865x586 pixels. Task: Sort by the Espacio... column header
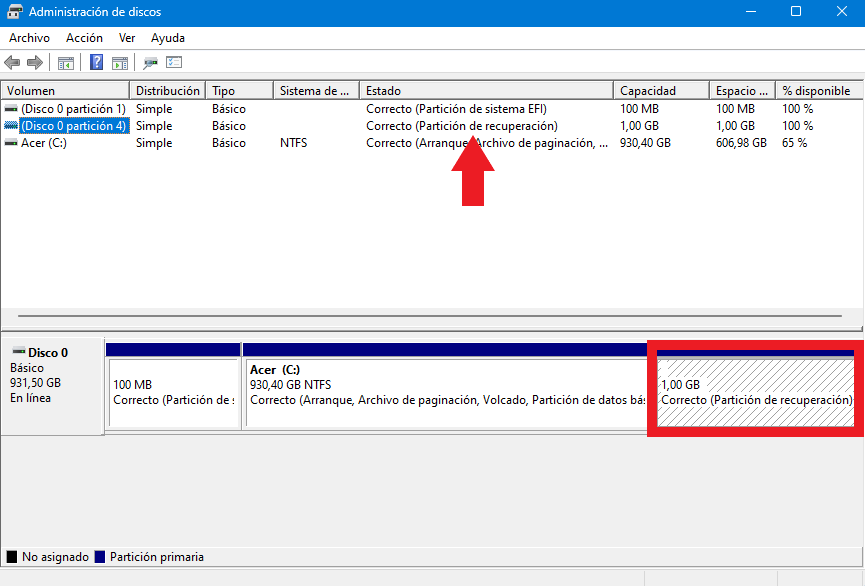coord(743,90)
